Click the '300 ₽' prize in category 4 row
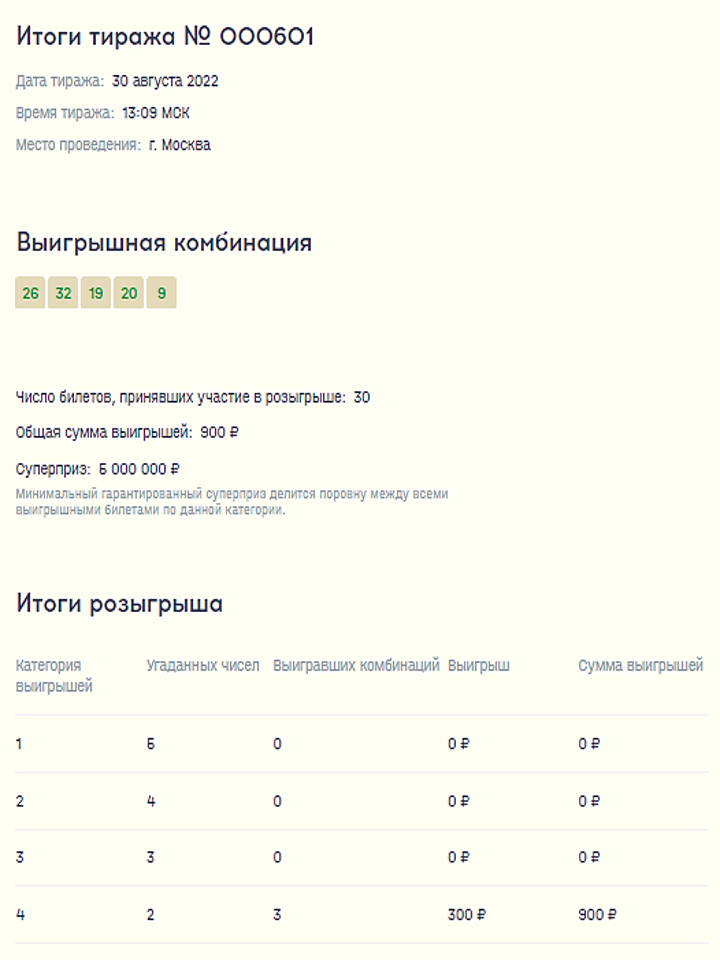This screenshot has width=720, height=960. tap(467, 915)
